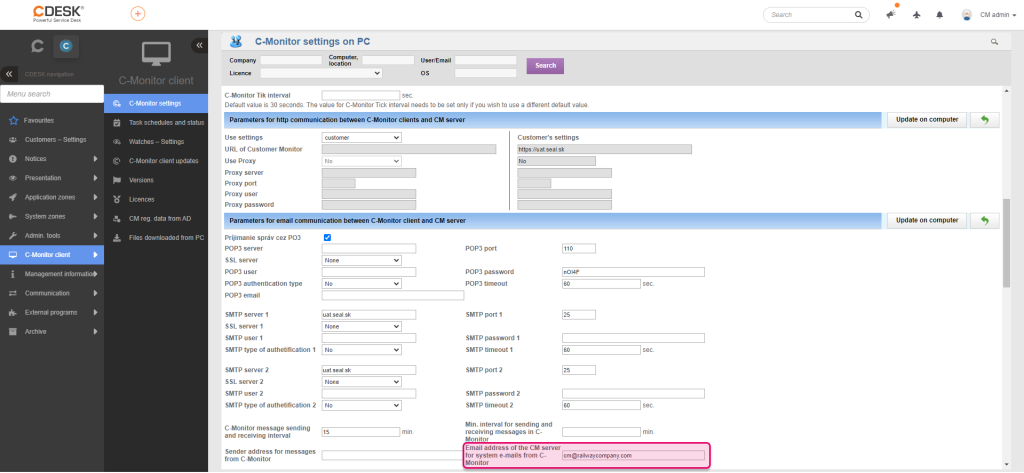
Task: Click the SMTP server 1 field
Action: [369, 314]
